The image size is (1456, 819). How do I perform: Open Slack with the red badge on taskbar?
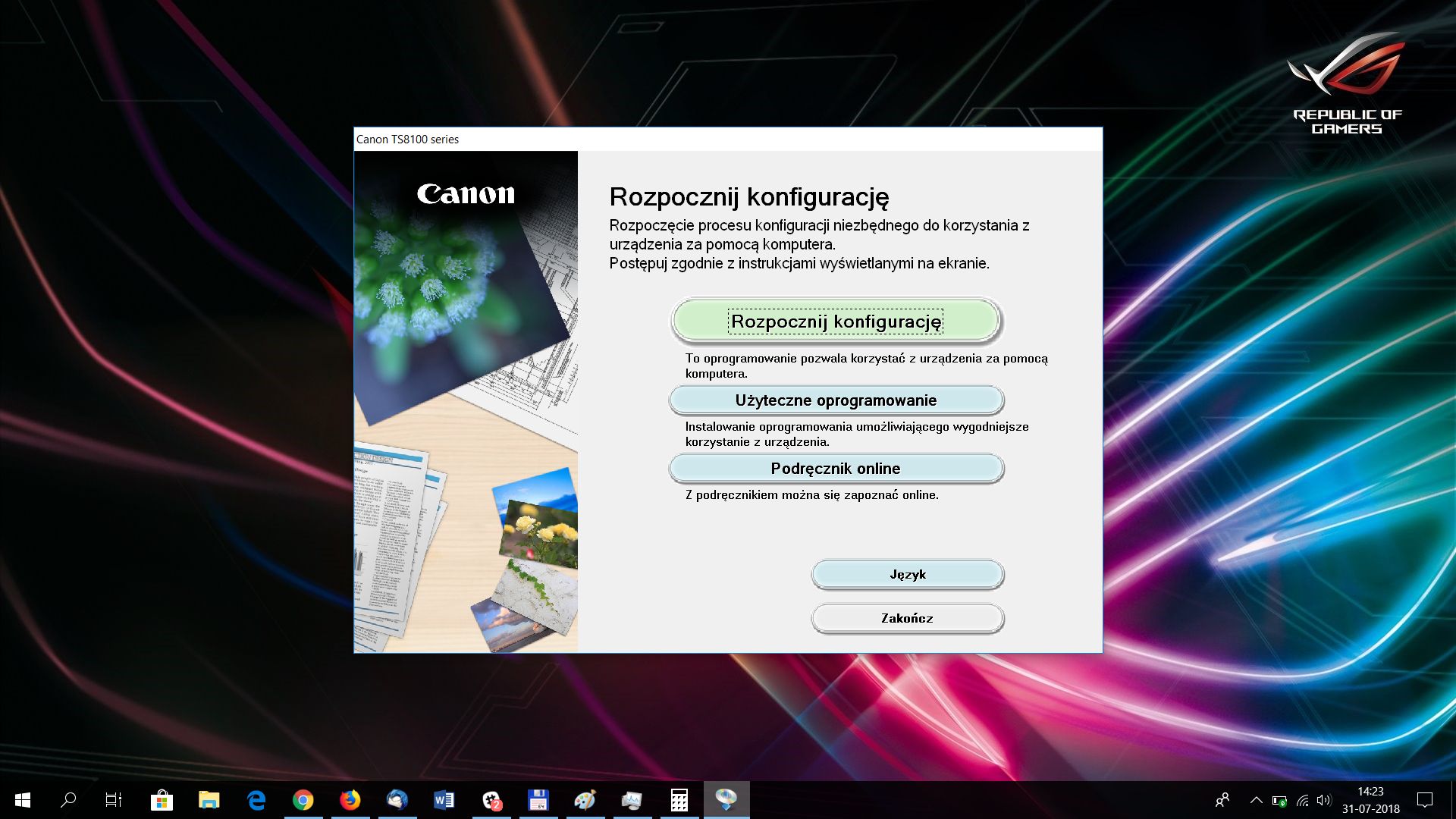click(x=491, y=800)
